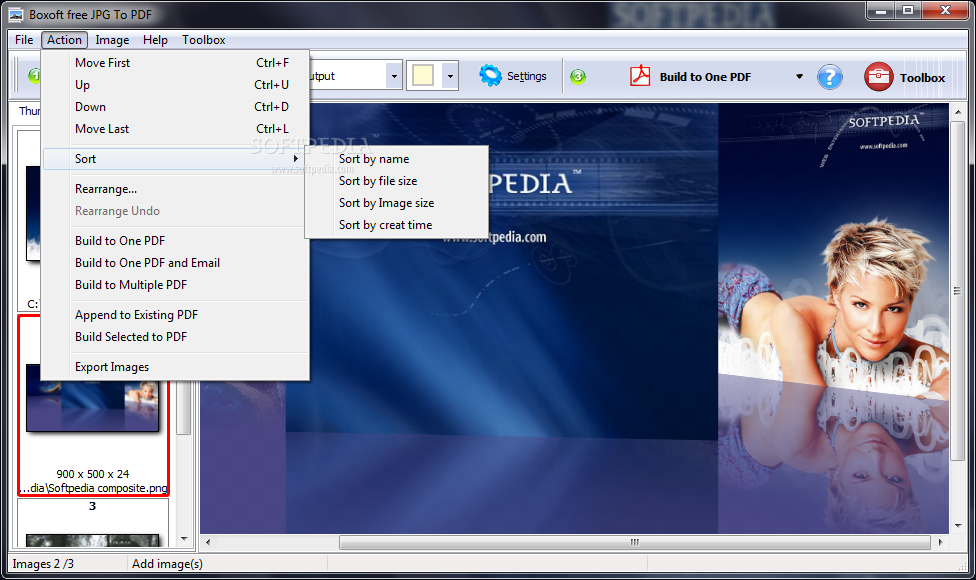Click the Toolbox toolbar button label
Image resolution: width=976 pixels, height=580 pixels.
point(922,78)
